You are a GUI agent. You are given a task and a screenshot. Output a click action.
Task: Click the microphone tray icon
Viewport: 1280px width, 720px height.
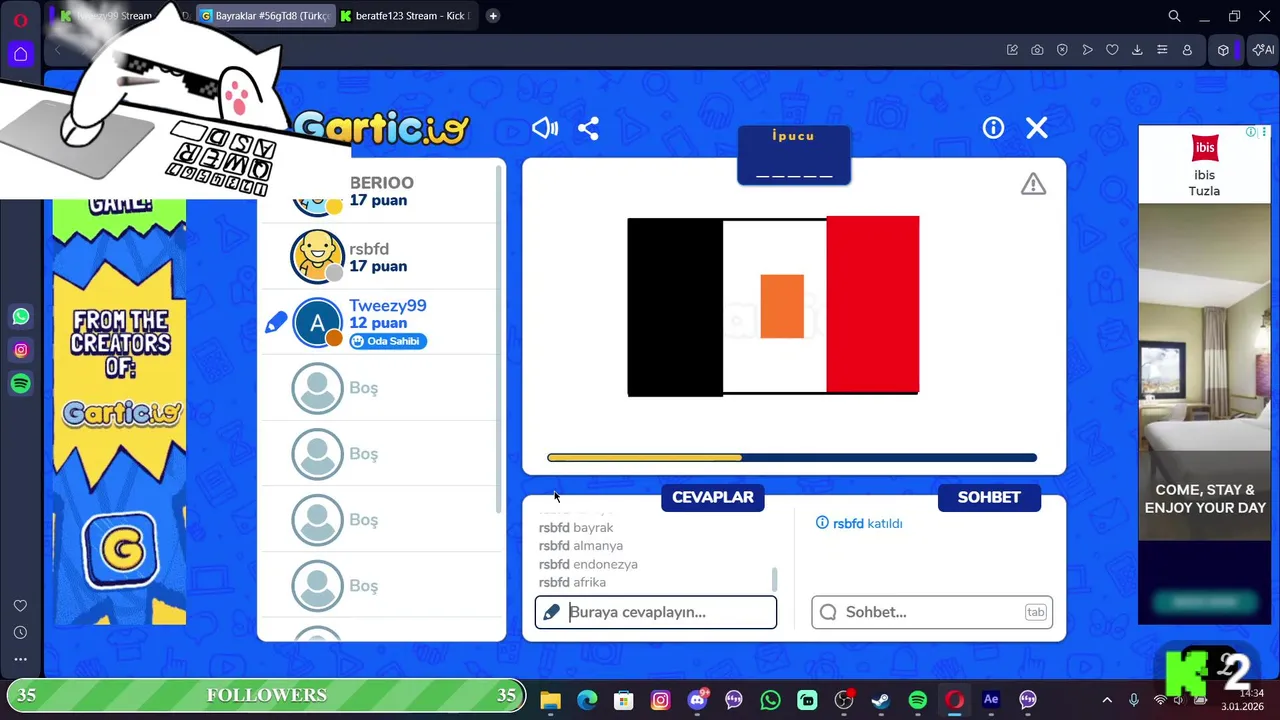pos(1134,700)
